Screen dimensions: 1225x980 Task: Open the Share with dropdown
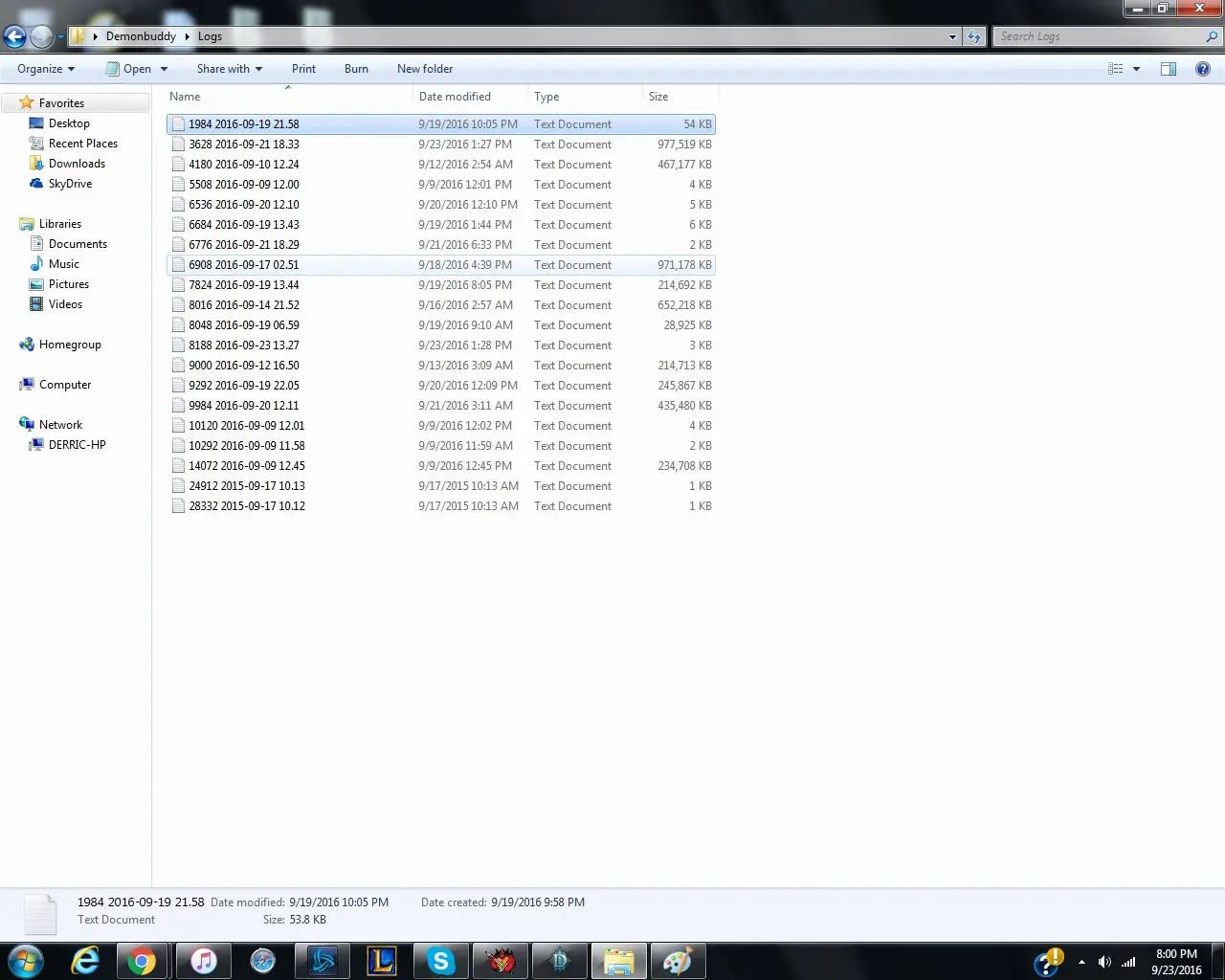[x=229, y=69]
